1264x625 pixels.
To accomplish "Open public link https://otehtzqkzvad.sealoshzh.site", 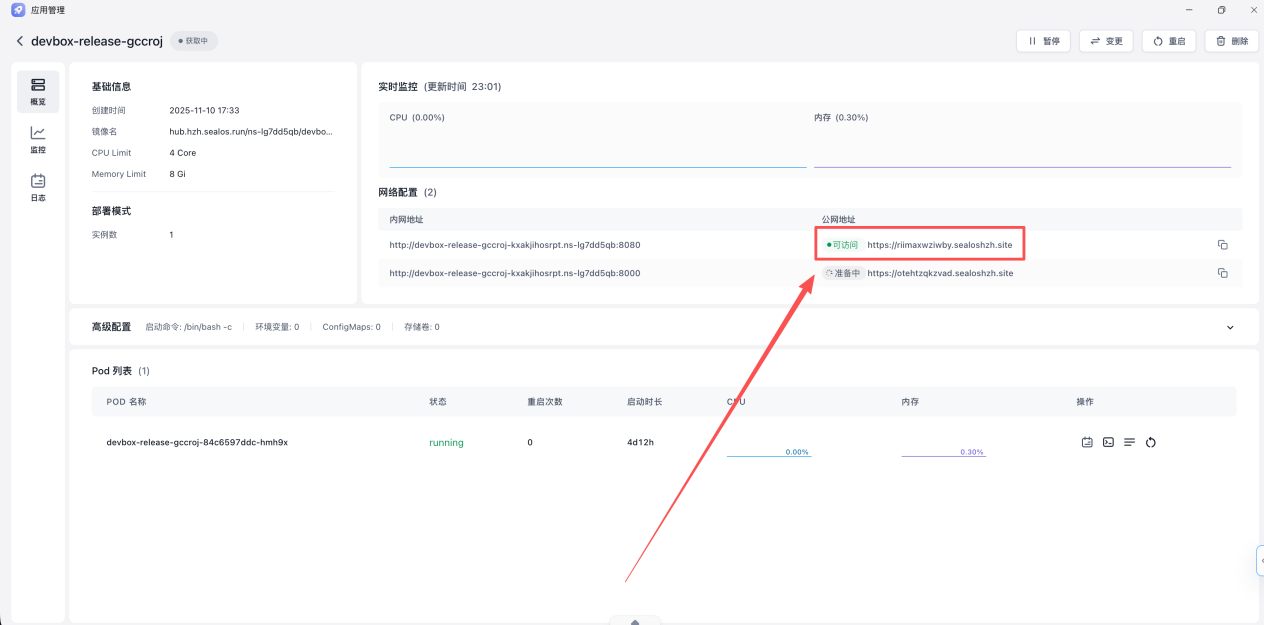I will click(940, 273).
